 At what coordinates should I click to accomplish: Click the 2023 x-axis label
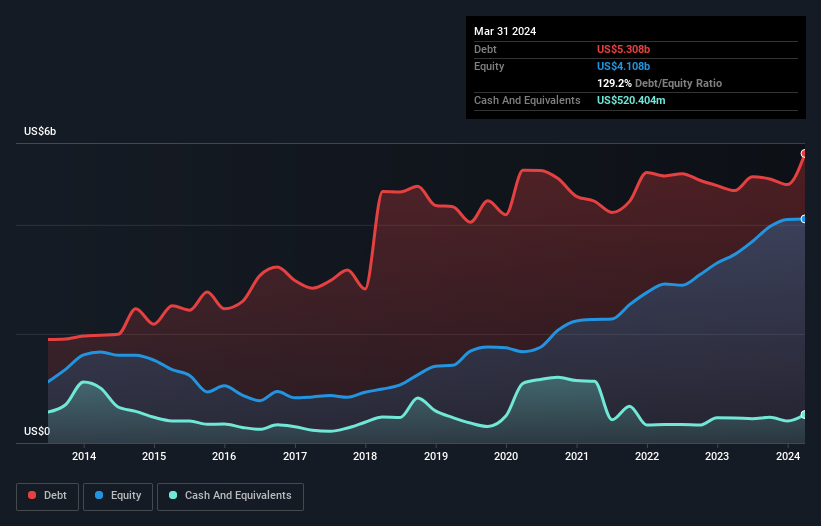coord(717,456)
